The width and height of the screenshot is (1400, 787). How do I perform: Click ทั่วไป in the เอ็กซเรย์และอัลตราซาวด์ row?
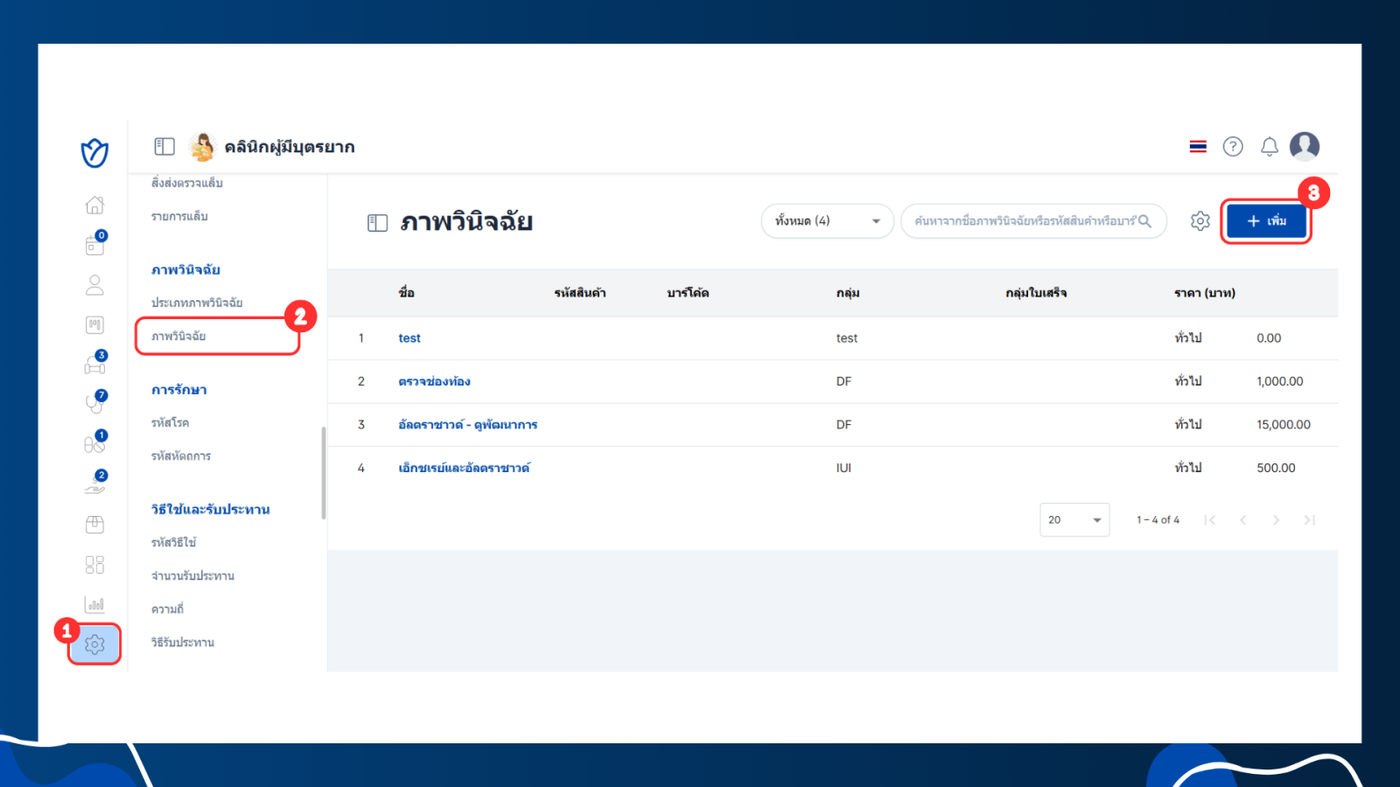[x=1188, y=467]
